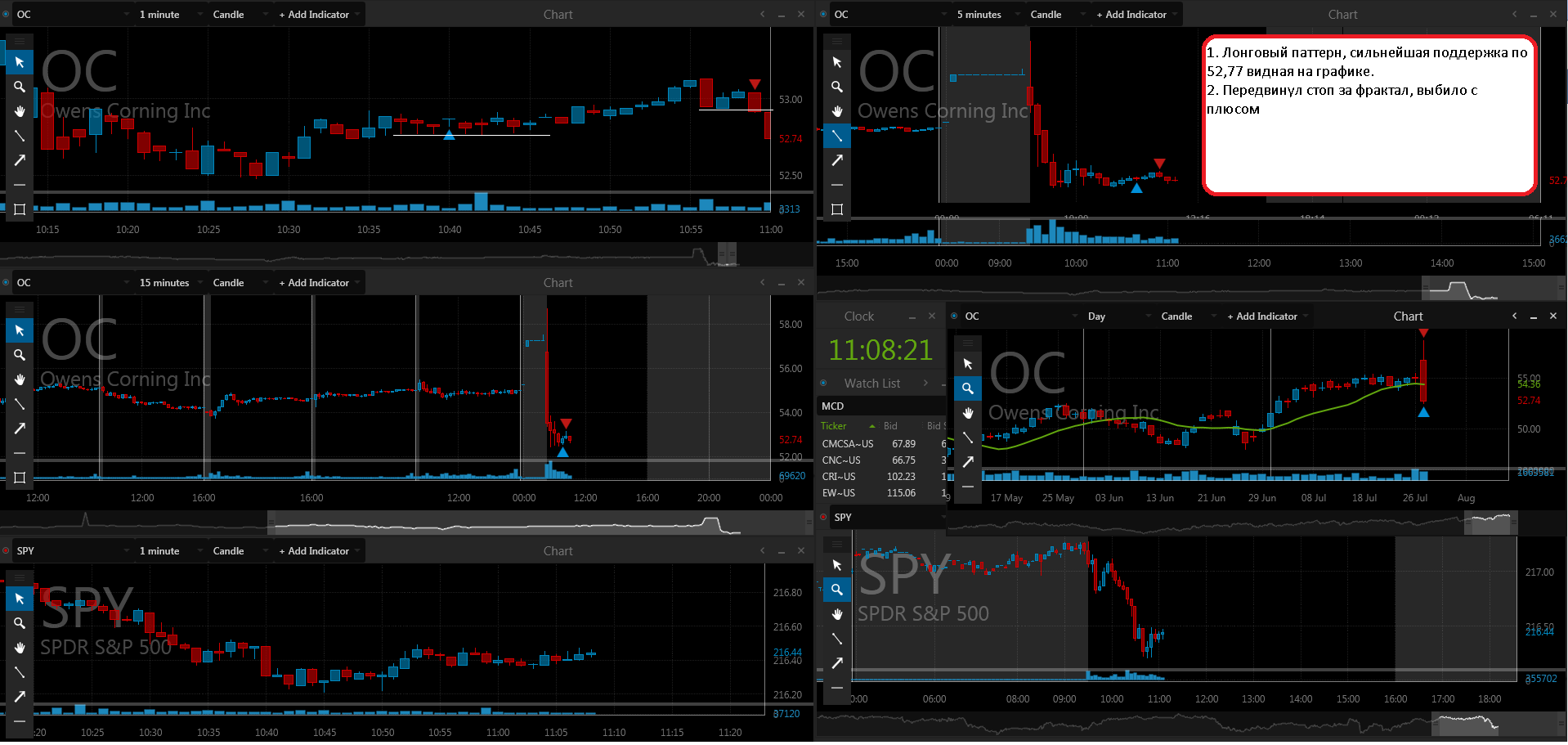Click the toolbar drag handle in OC 5-minute chart
Viewport: 1568px width, 745px height.
tap(837, 41)
